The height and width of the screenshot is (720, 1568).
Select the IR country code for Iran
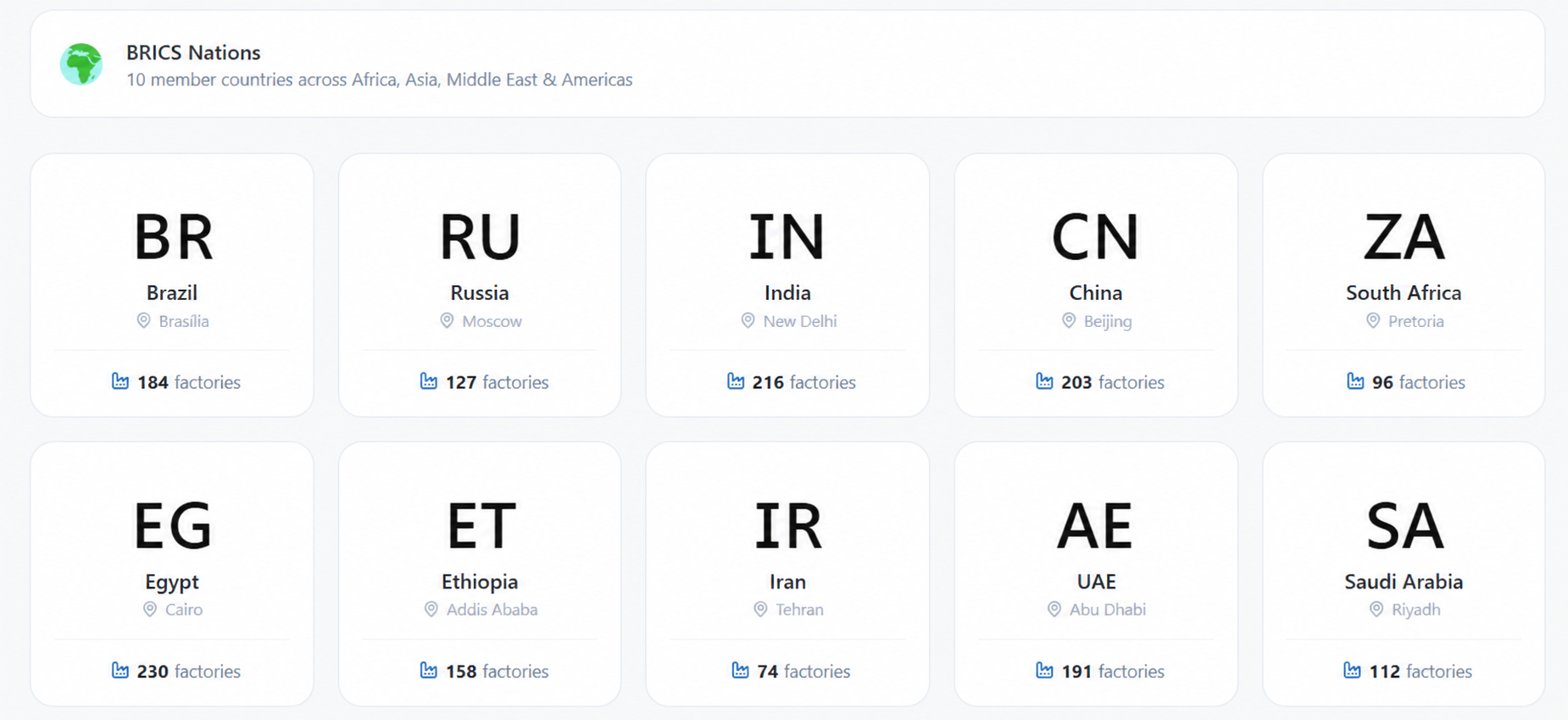tap(788, 526)
